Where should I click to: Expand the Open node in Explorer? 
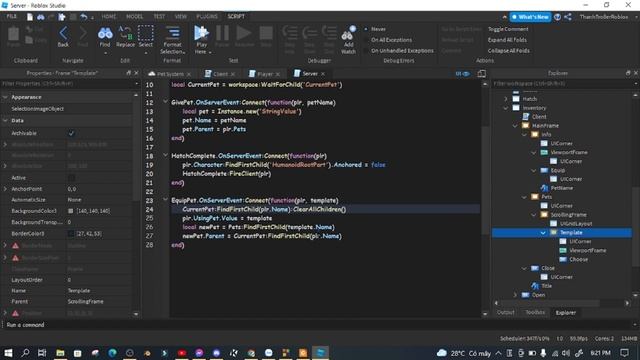(515, 295)
